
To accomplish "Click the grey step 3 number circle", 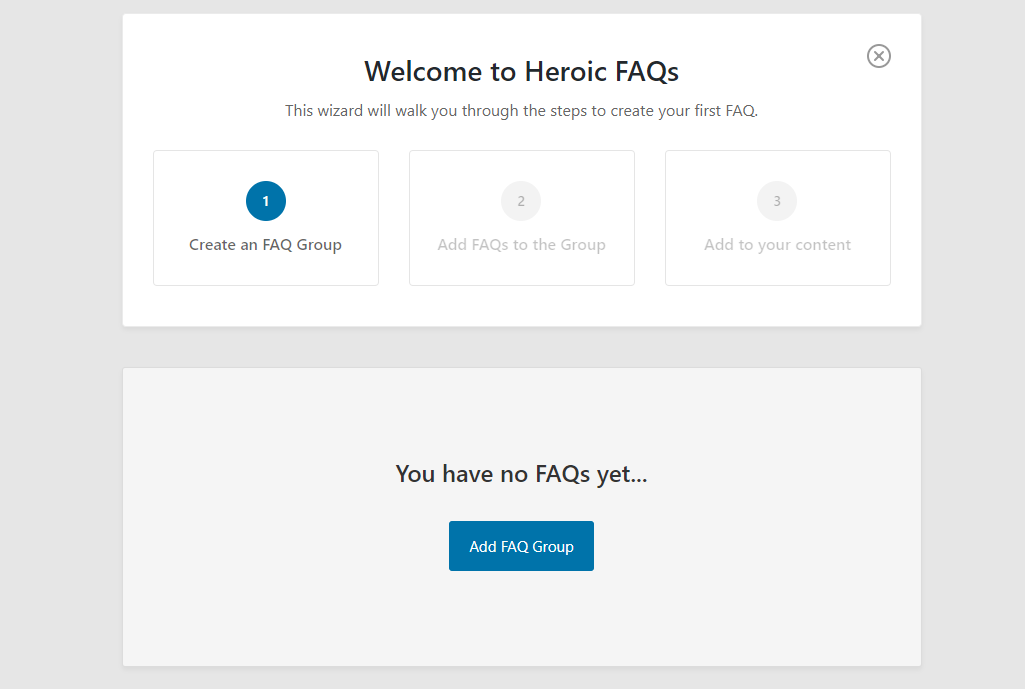I will (x=777, y=201).
